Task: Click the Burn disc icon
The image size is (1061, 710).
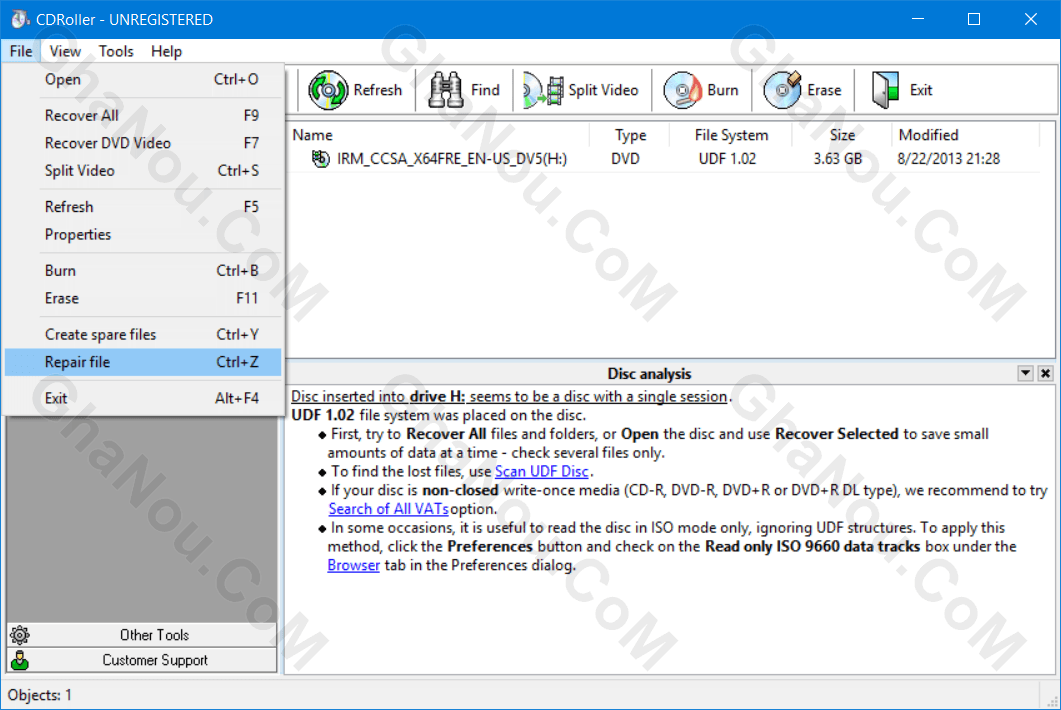Action: [x=683, y=90]
